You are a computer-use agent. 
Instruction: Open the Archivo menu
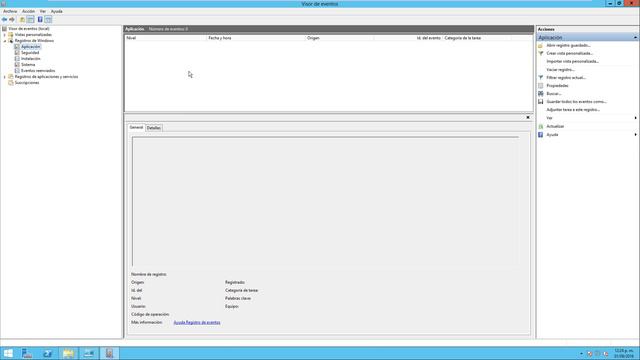click(10, 11)
